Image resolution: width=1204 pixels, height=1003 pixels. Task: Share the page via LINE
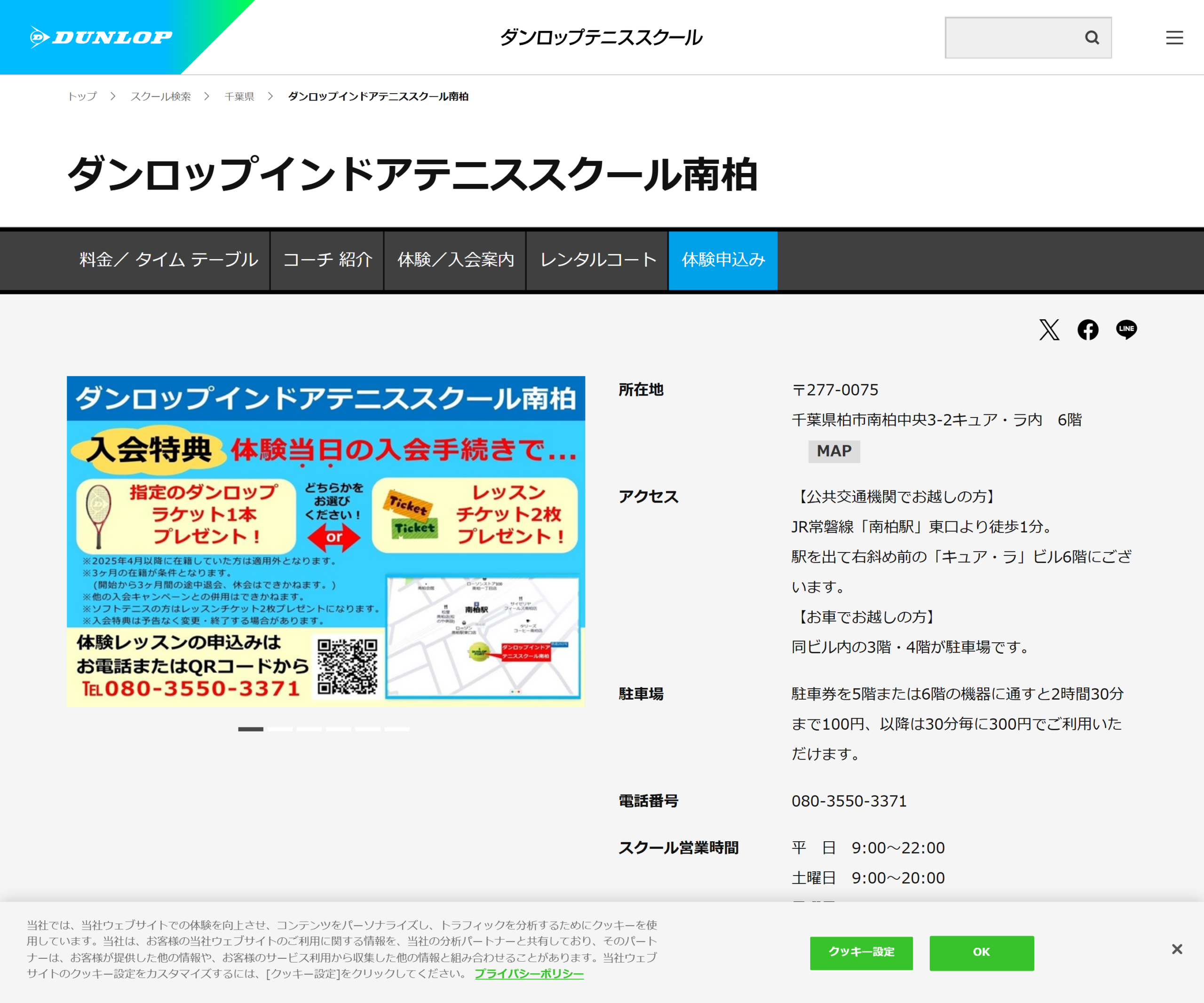point(1126,330)
